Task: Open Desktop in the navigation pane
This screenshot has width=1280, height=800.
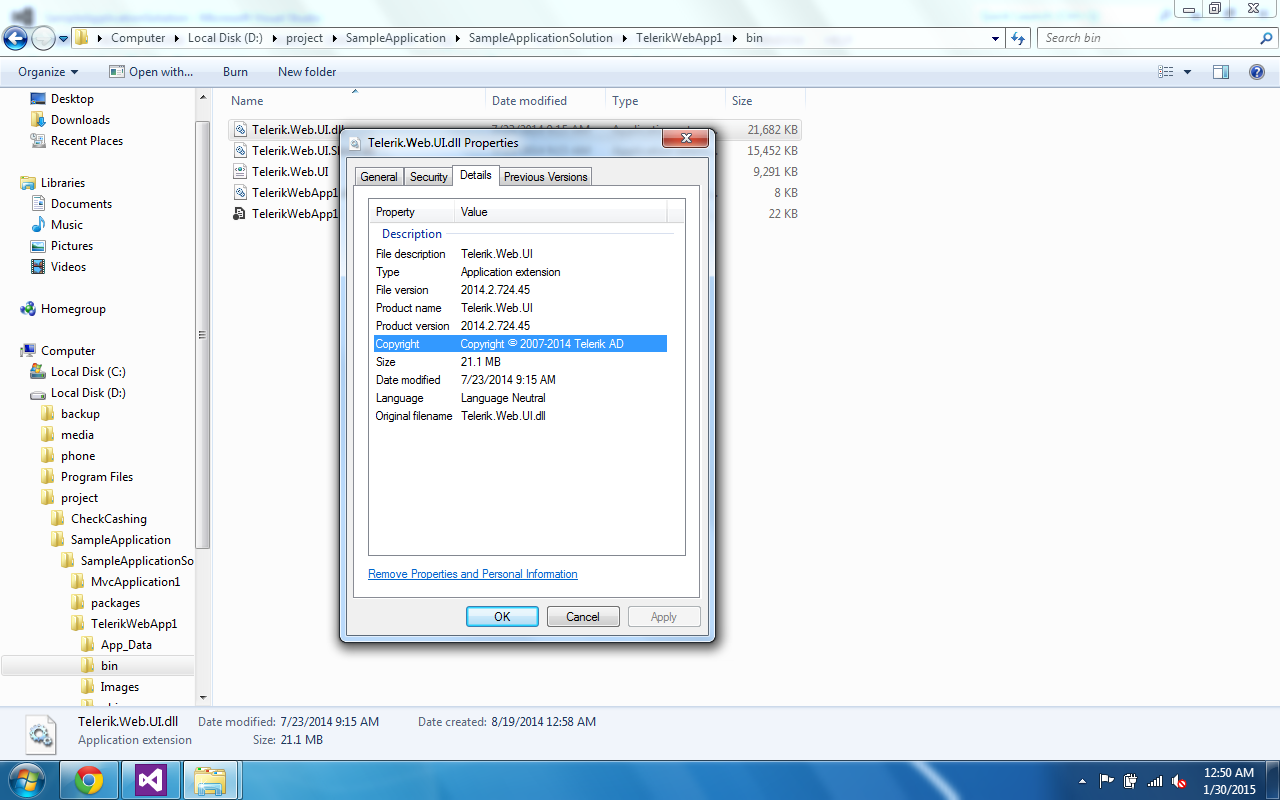Action: 72,99
